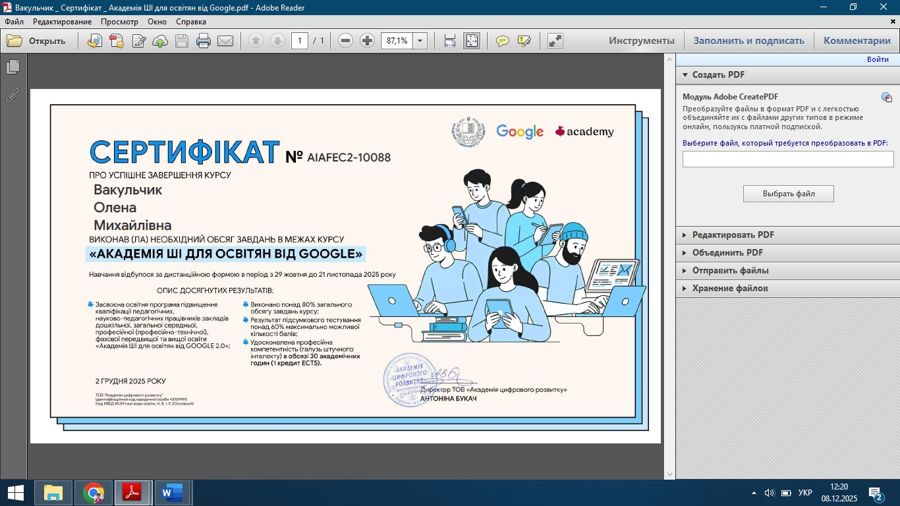Image resolution: width=900 pixels, height=506 pixels.
Task: Open the Attachments paperclip panel
Action: pyautogui.click(x=13, y=95)
